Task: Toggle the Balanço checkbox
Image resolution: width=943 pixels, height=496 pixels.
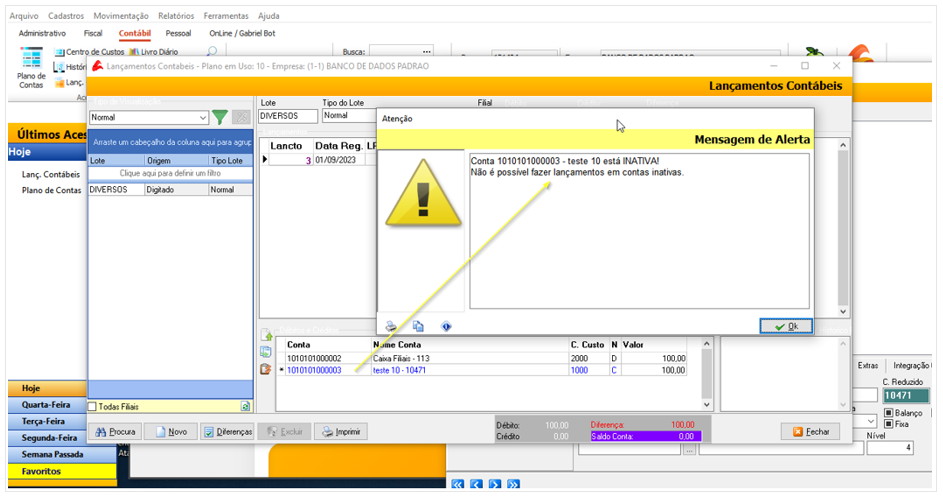Action: pos(888,413)
